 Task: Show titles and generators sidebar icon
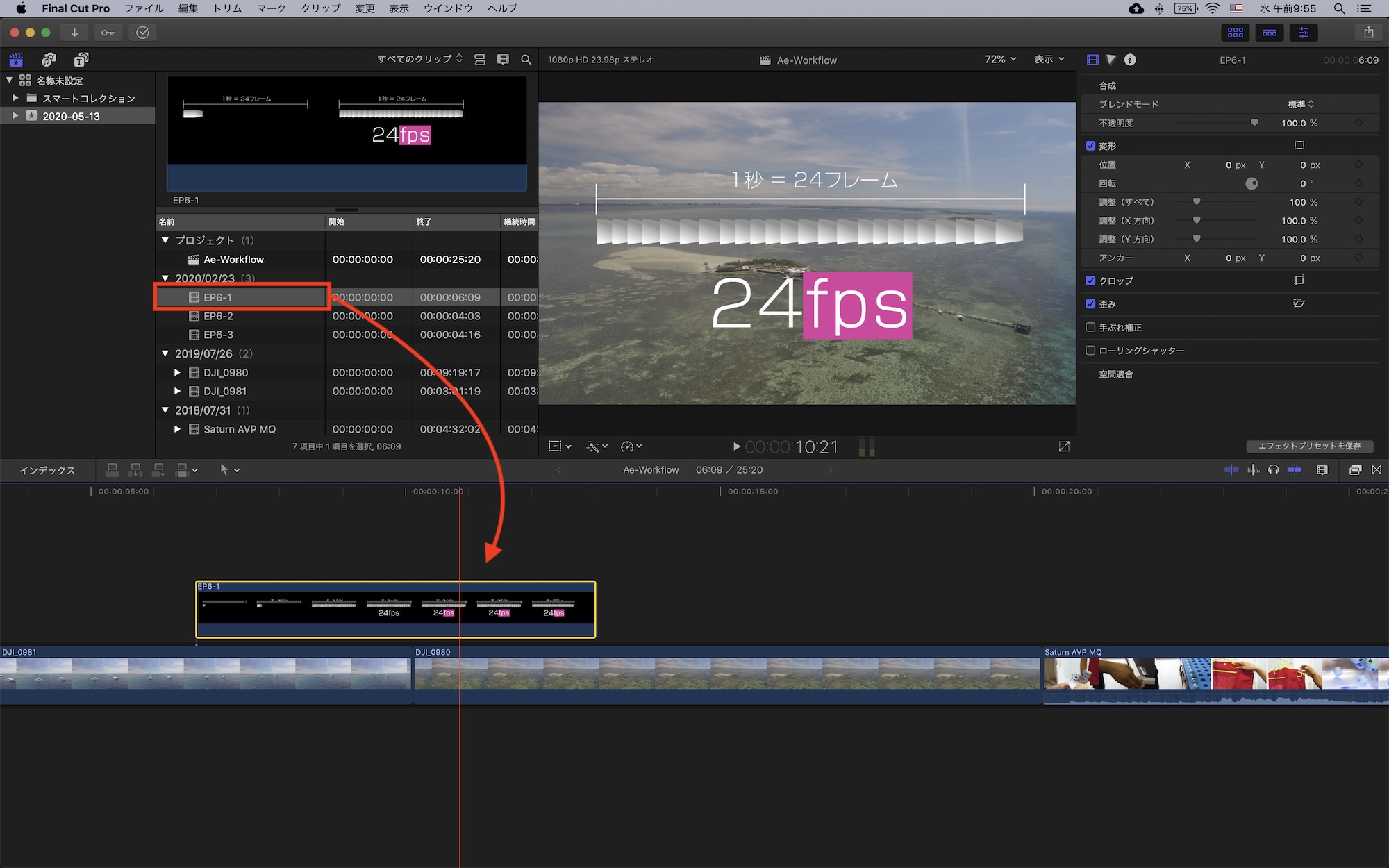[81, 60]
